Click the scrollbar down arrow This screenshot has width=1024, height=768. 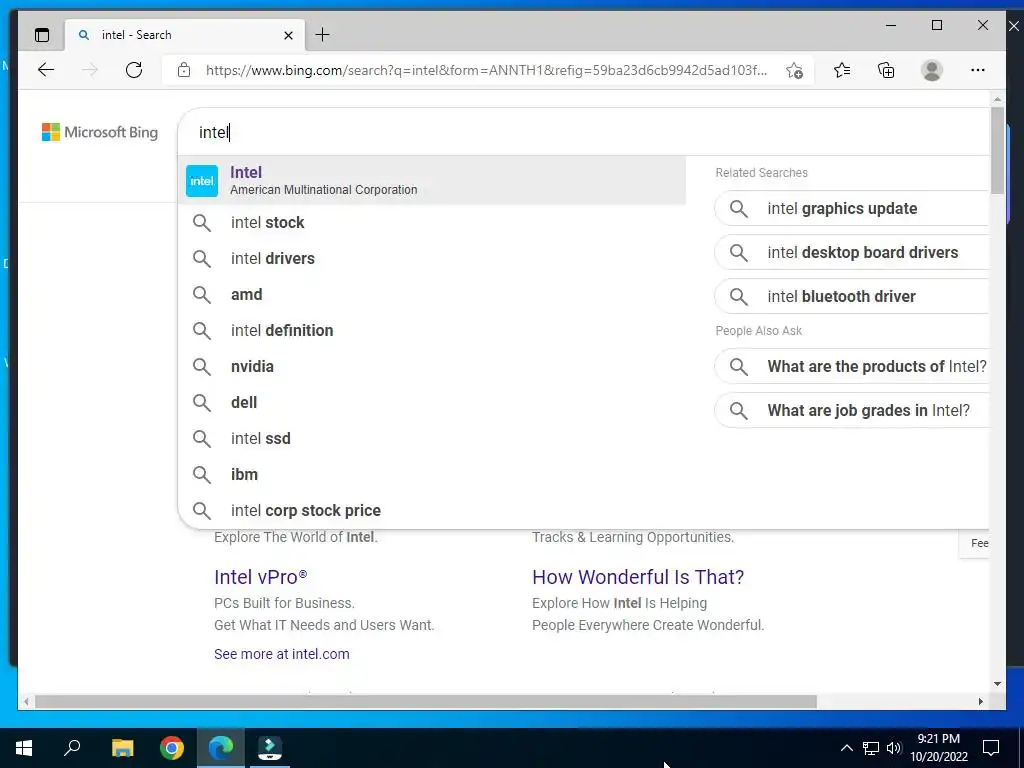pos(997,684)
